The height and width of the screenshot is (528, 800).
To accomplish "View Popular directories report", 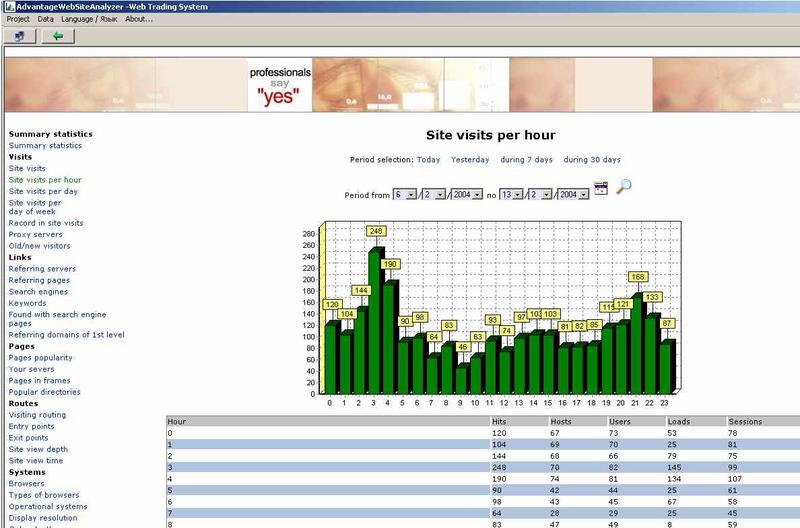I will click(44, 392).
